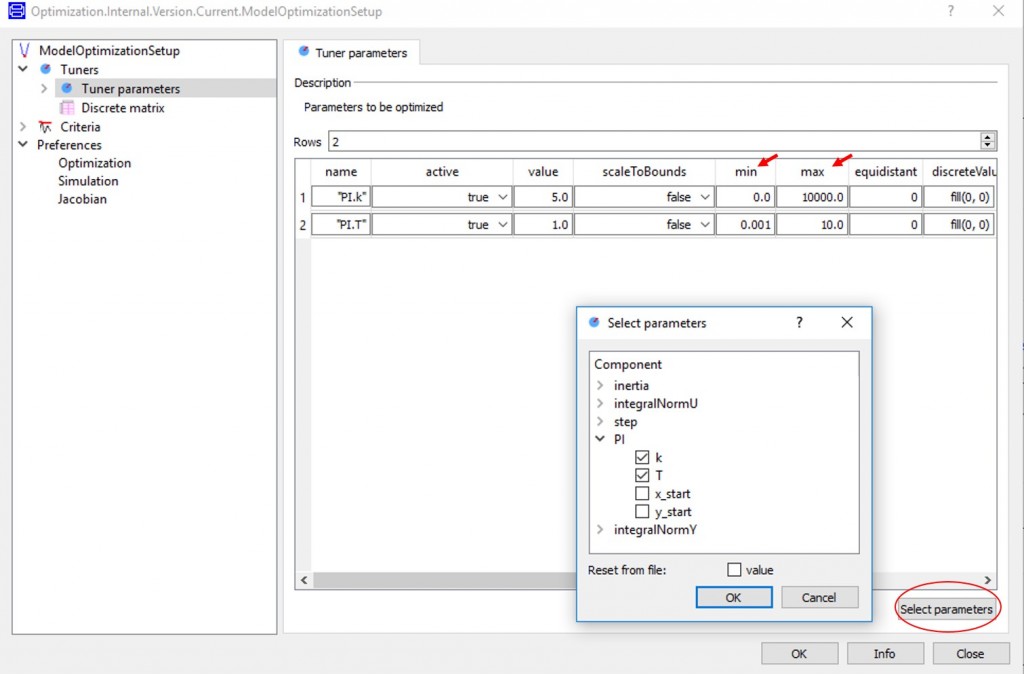Edit the max cell 10000.0 for PI.k

coord(812,197)
